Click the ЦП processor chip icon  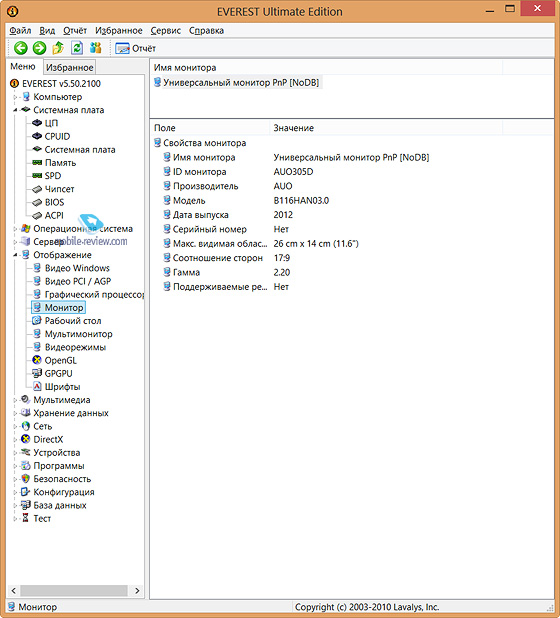point(37,123)
